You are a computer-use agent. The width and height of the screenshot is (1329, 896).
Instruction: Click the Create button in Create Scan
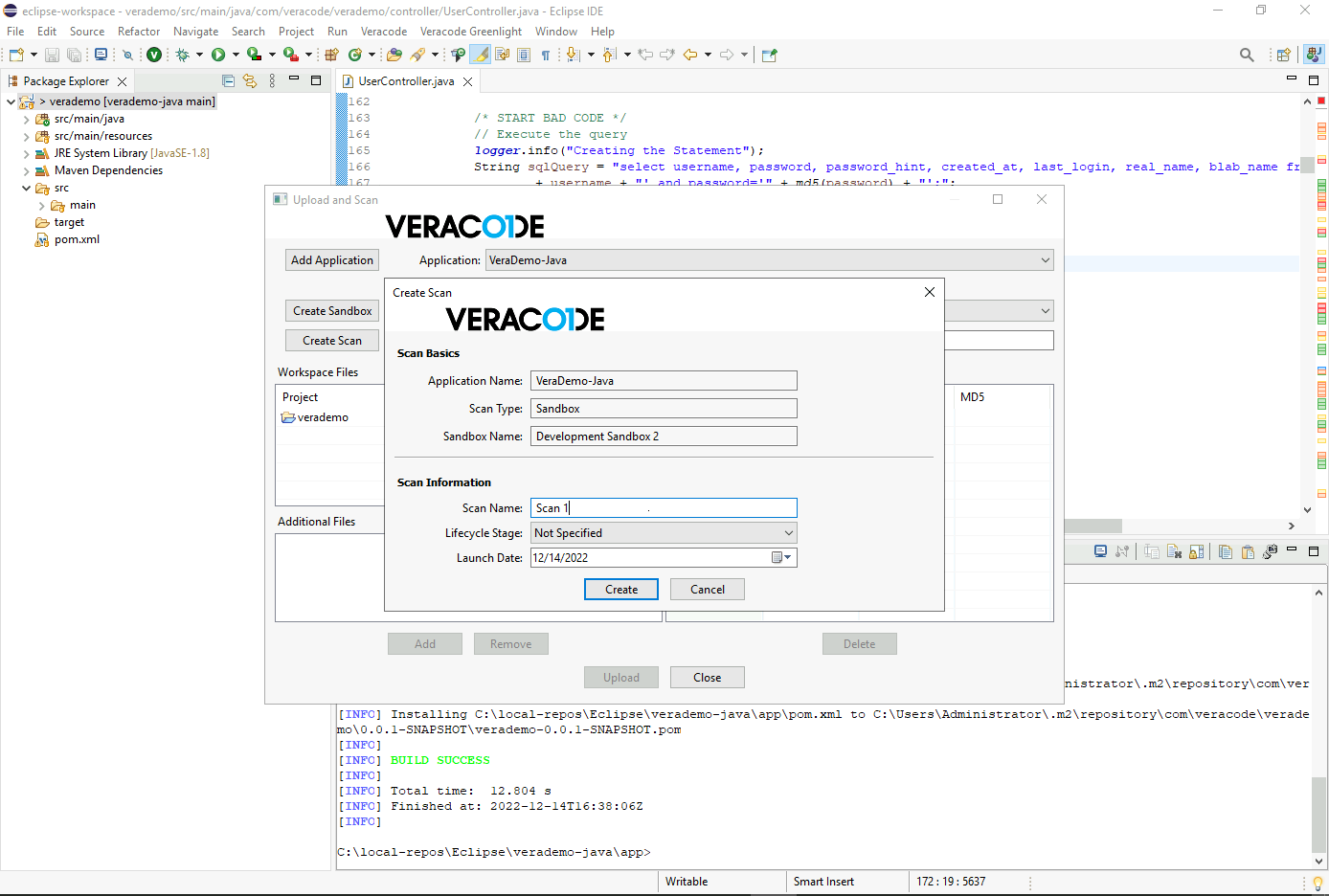[621, 590]
